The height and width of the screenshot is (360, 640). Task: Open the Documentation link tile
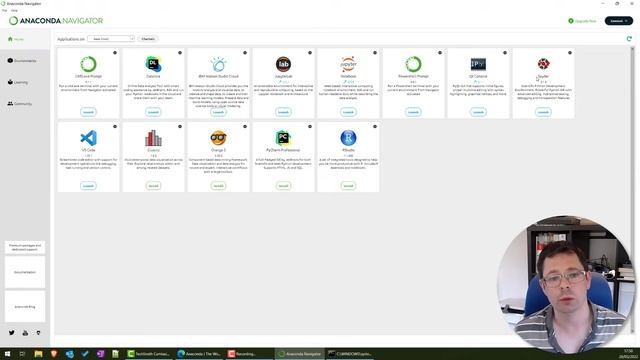[x=25, y=272]
